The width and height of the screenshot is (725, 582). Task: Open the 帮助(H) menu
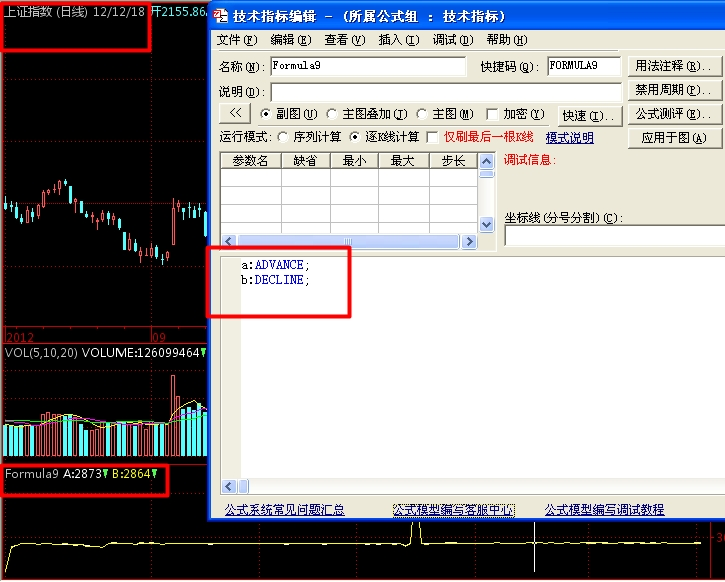[x=507, y=40]
